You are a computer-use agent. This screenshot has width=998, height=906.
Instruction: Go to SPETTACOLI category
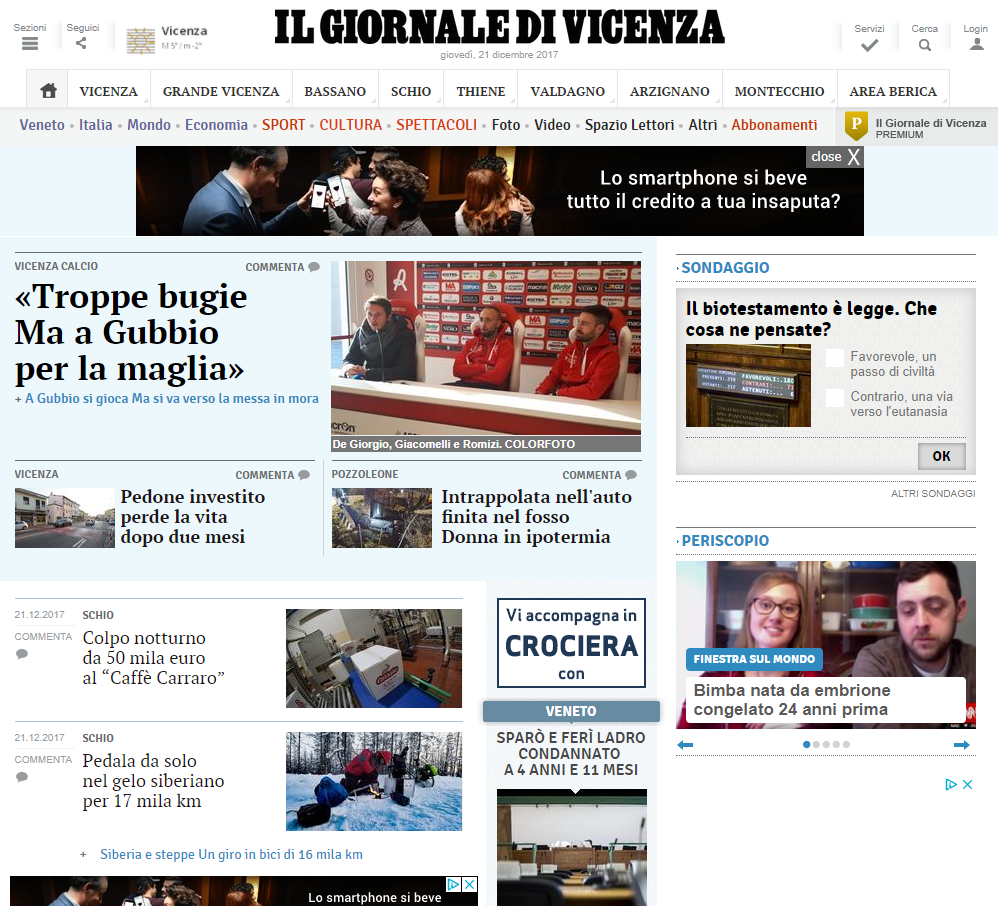pyautogui.click(x=437, y=125)
